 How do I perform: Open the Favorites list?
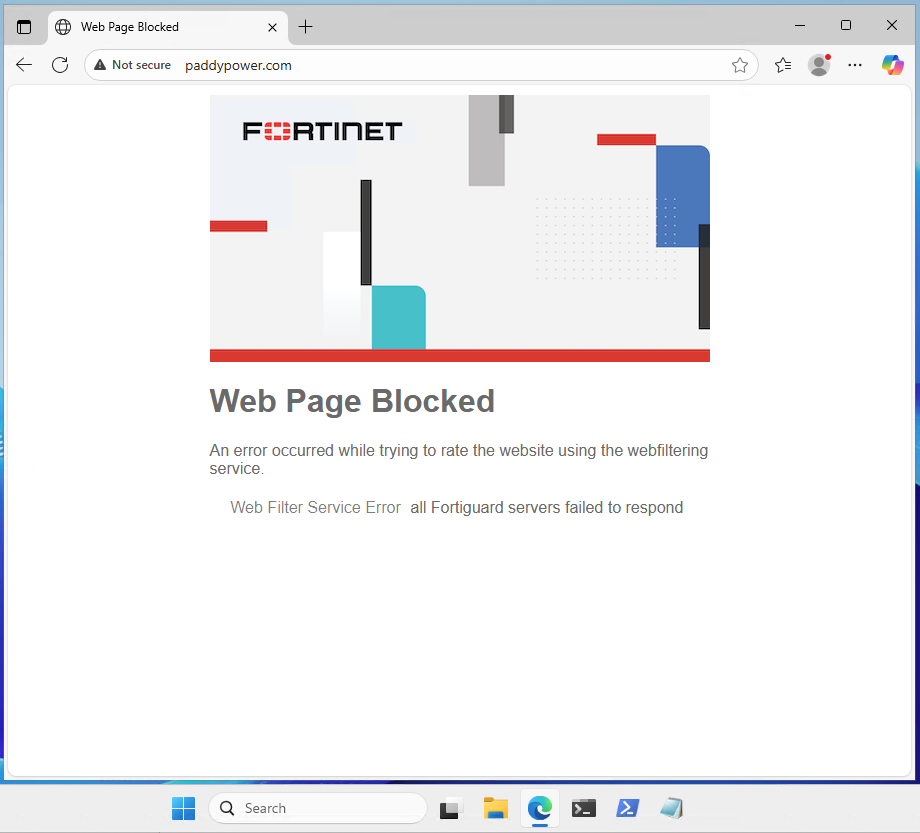783,65
